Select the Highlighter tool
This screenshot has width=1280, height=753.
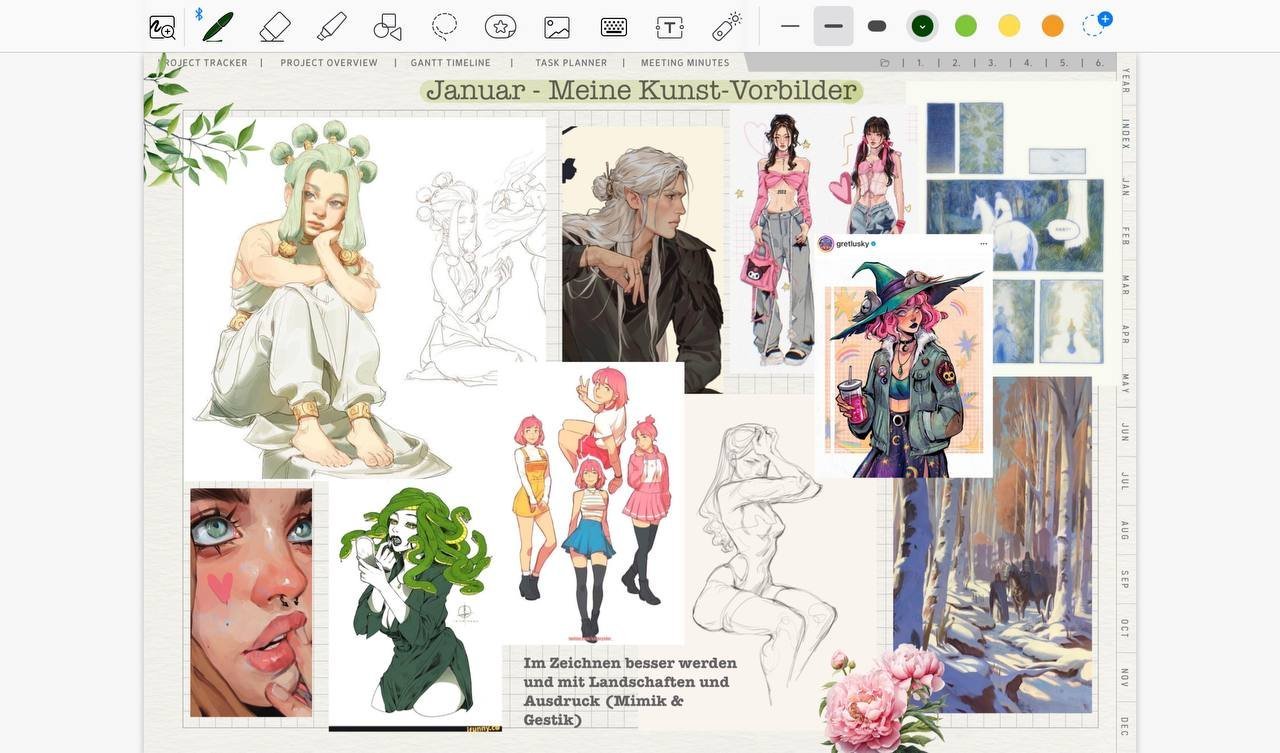331,26
